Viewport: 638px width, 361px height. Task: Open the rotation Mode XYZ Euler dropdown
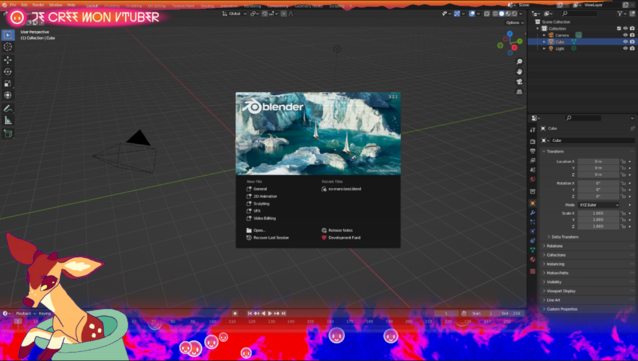pos(599,205)
